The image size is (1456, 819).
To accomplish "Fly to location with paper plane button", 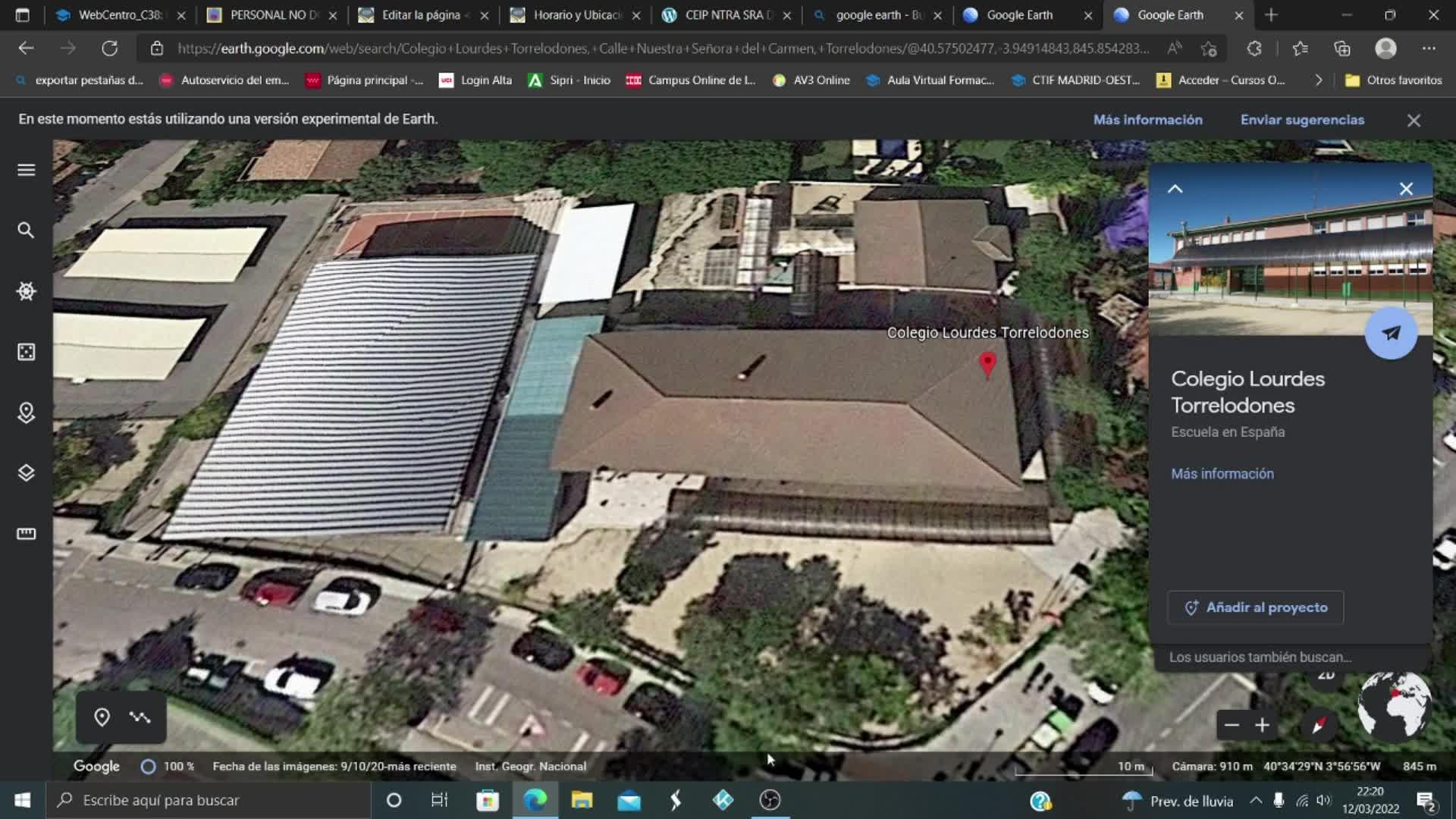I will pos(1391,333).
